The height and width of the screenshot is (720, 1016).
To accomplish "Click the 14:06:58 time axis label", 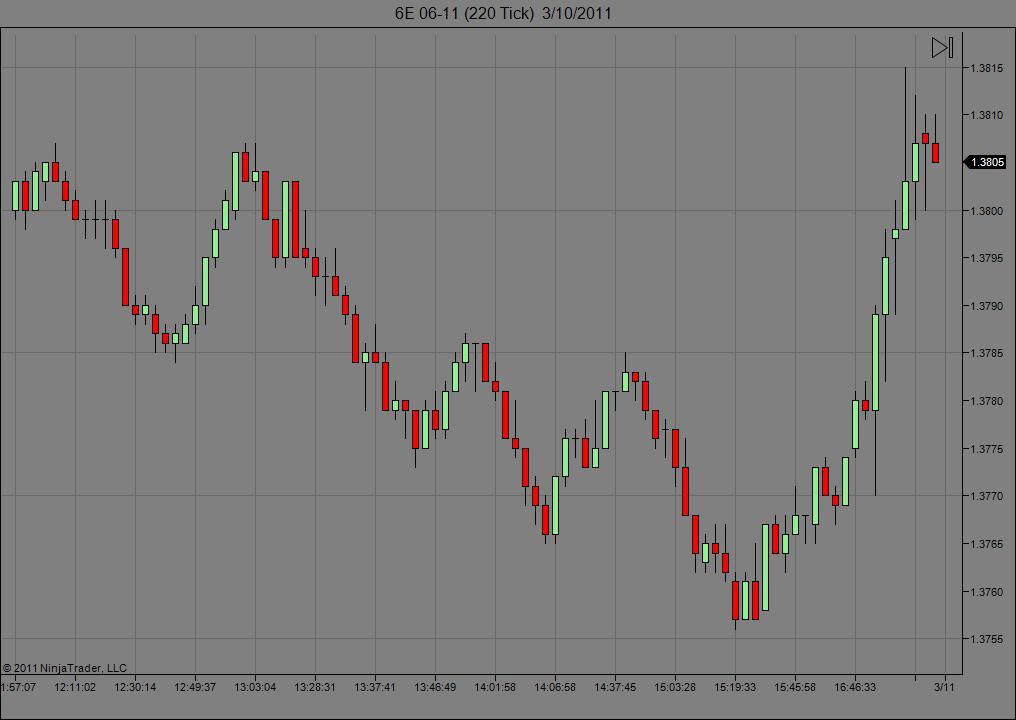I will [x=555, y=687].
